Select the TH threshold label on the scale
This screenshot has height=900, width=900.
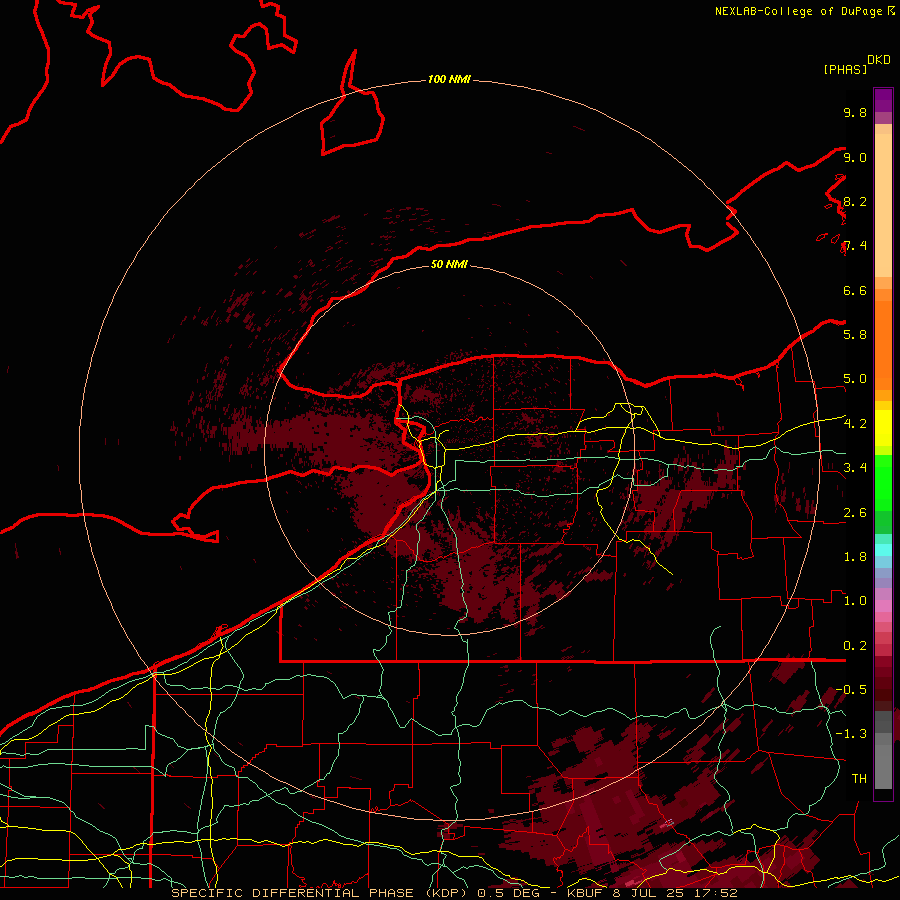859,778
